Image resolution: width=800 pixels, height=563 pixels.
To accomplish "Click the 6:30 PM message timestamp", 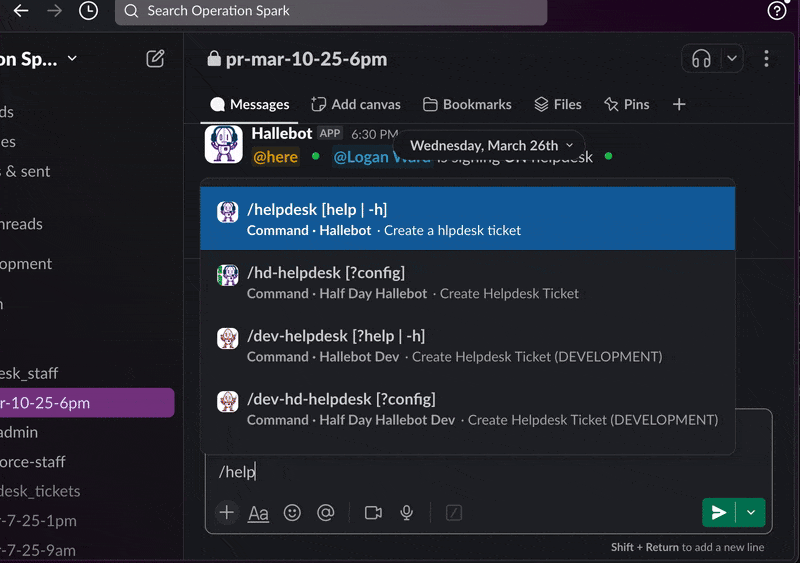I will click(374, 135).
